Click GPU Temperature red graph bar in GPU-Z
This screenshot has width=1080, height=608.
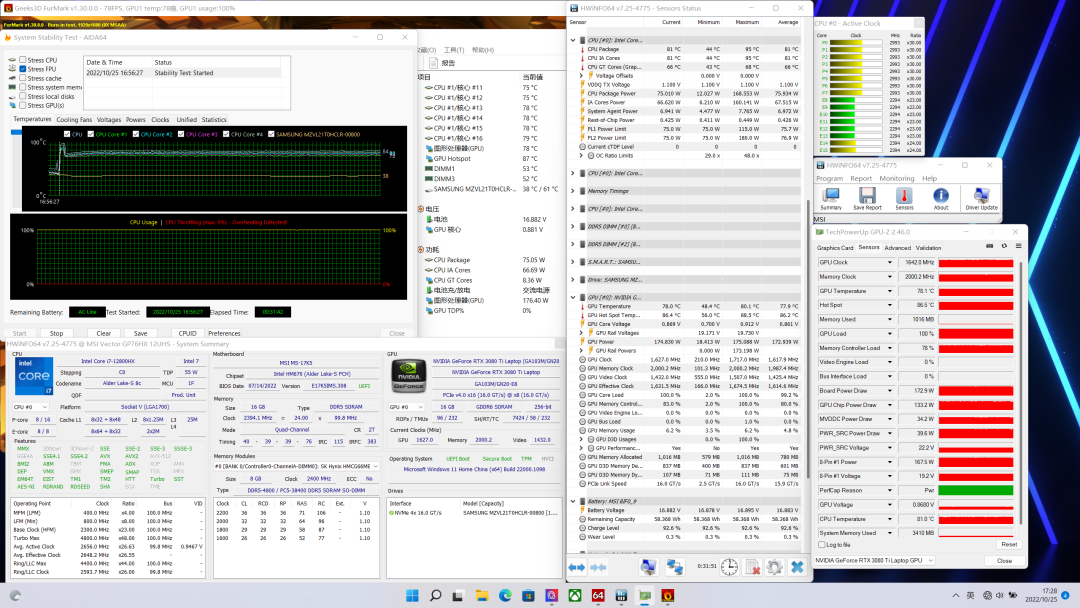[x=976, y=291]
